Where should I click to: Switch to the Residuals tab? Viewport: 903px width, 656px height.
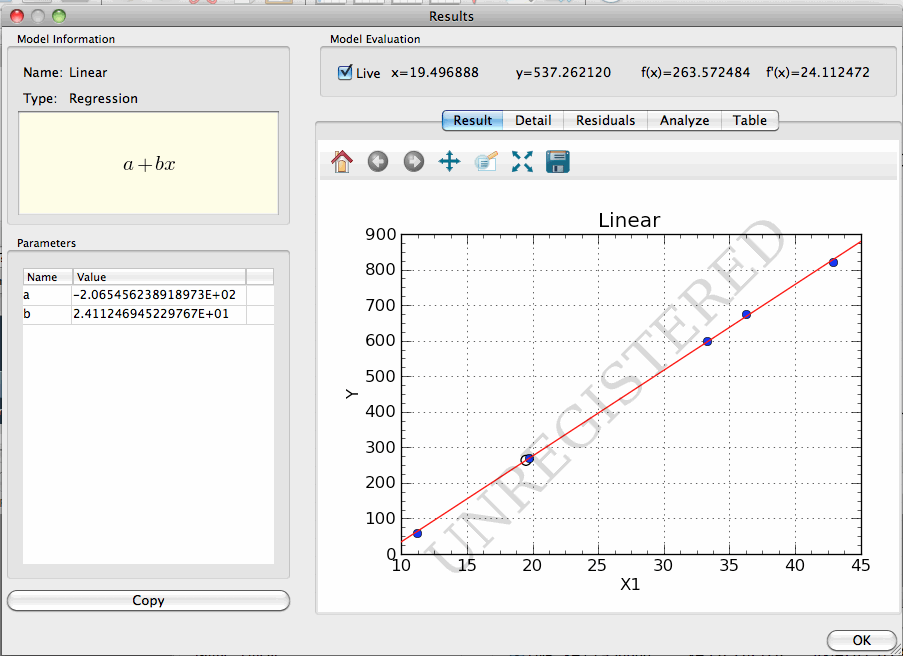(605, 120)
